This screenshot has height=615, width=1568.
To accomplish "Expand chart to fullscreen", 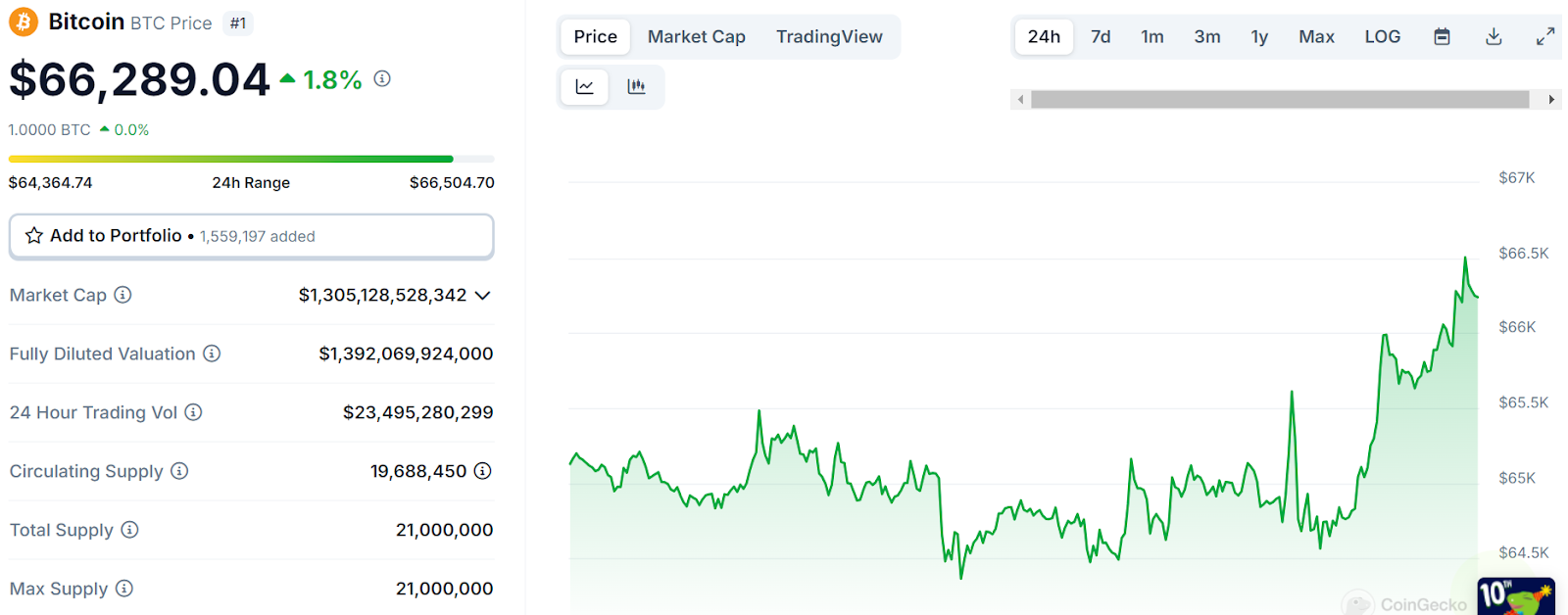I will pyautogui.click(x=1545, y=37).
